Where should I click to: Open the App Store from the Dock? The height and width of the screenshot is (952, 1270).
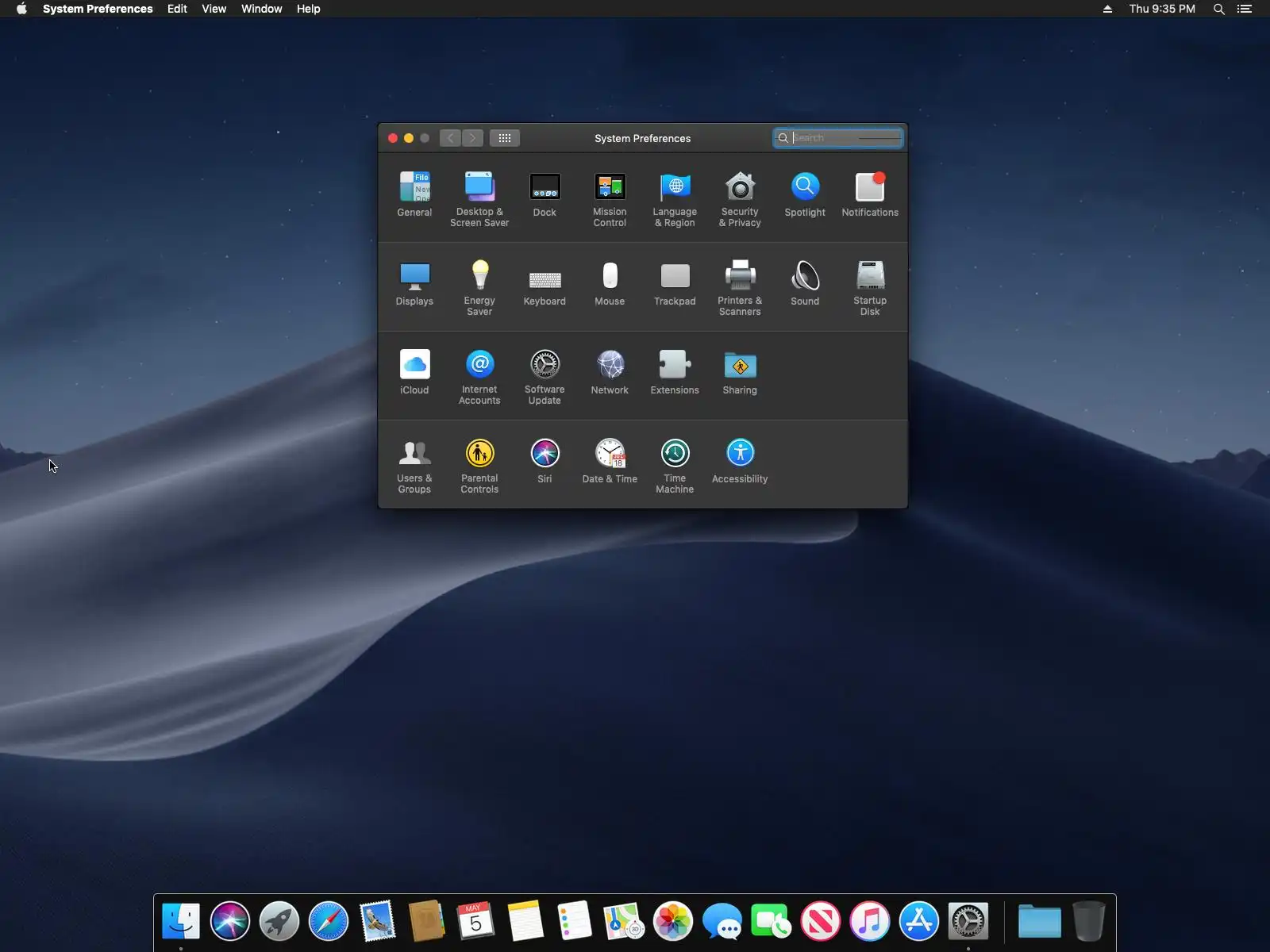[x=919, y=921]
